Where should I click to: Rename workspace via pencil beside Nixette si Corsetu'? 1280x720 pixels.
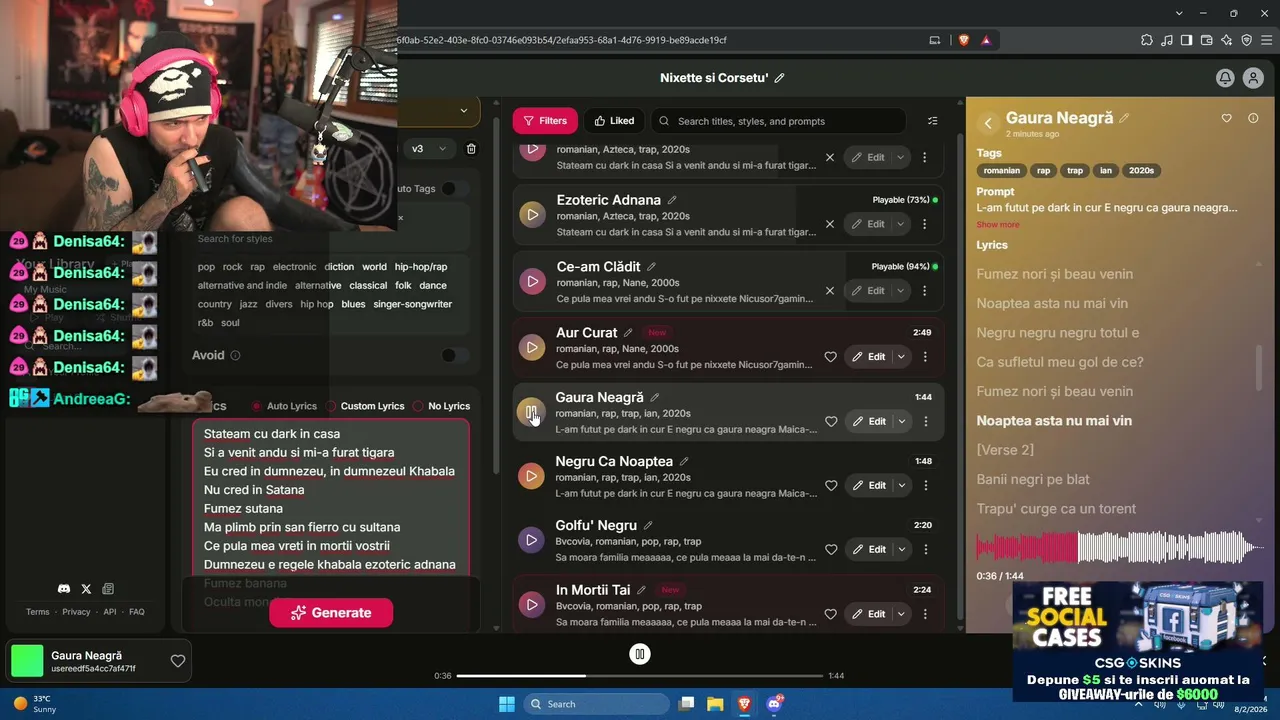(x=780, y=78)
